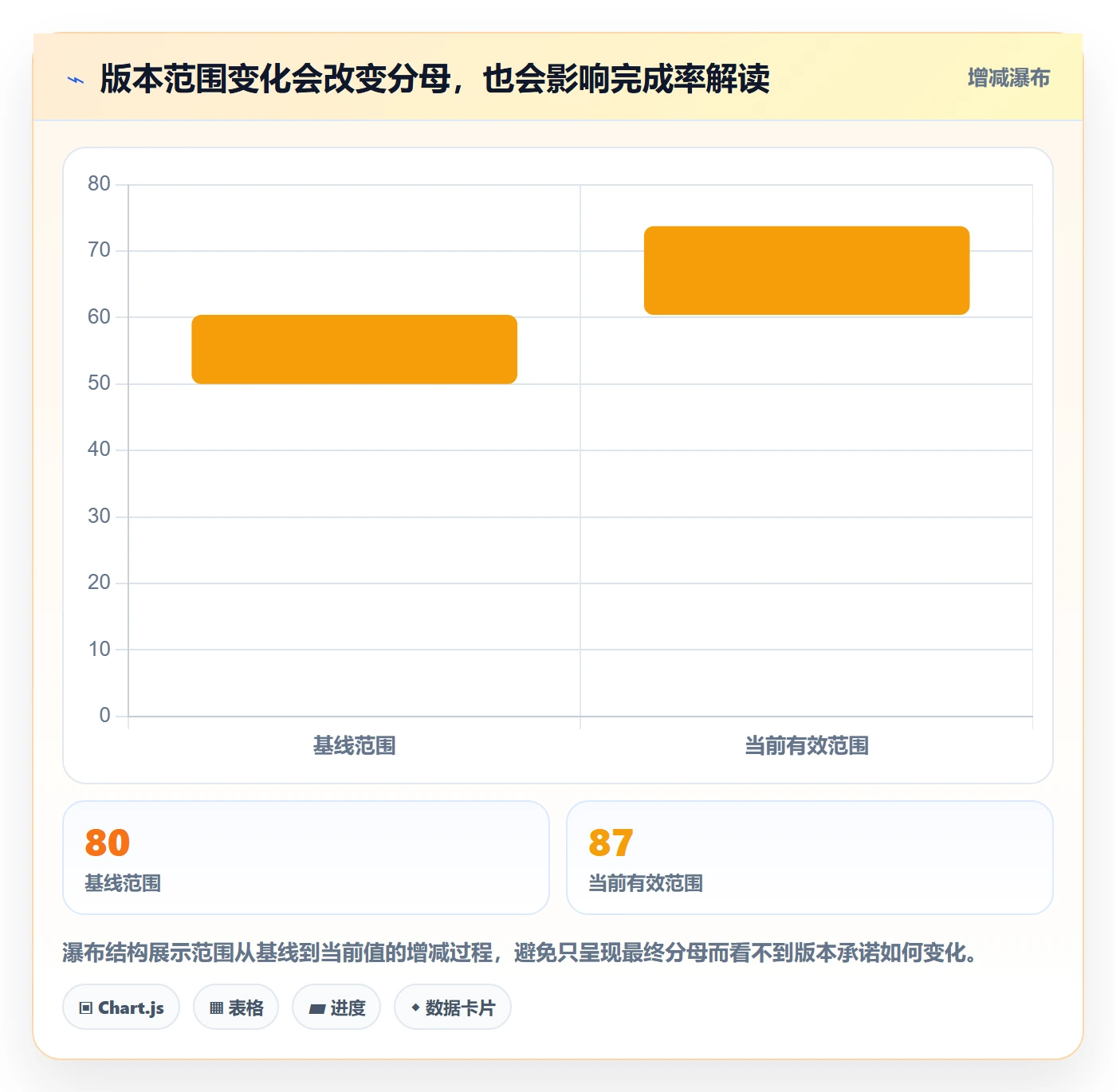The height and width of the screenshot is (1092, 1116).
Task: Click the 当前有效范围 x-axis label
Action: 807,746
